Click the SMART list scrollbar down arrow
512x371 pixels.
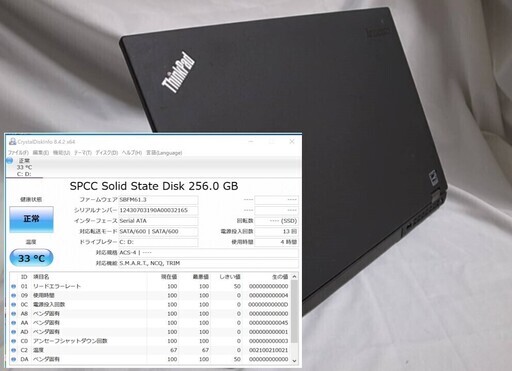[x=294, y=360]
